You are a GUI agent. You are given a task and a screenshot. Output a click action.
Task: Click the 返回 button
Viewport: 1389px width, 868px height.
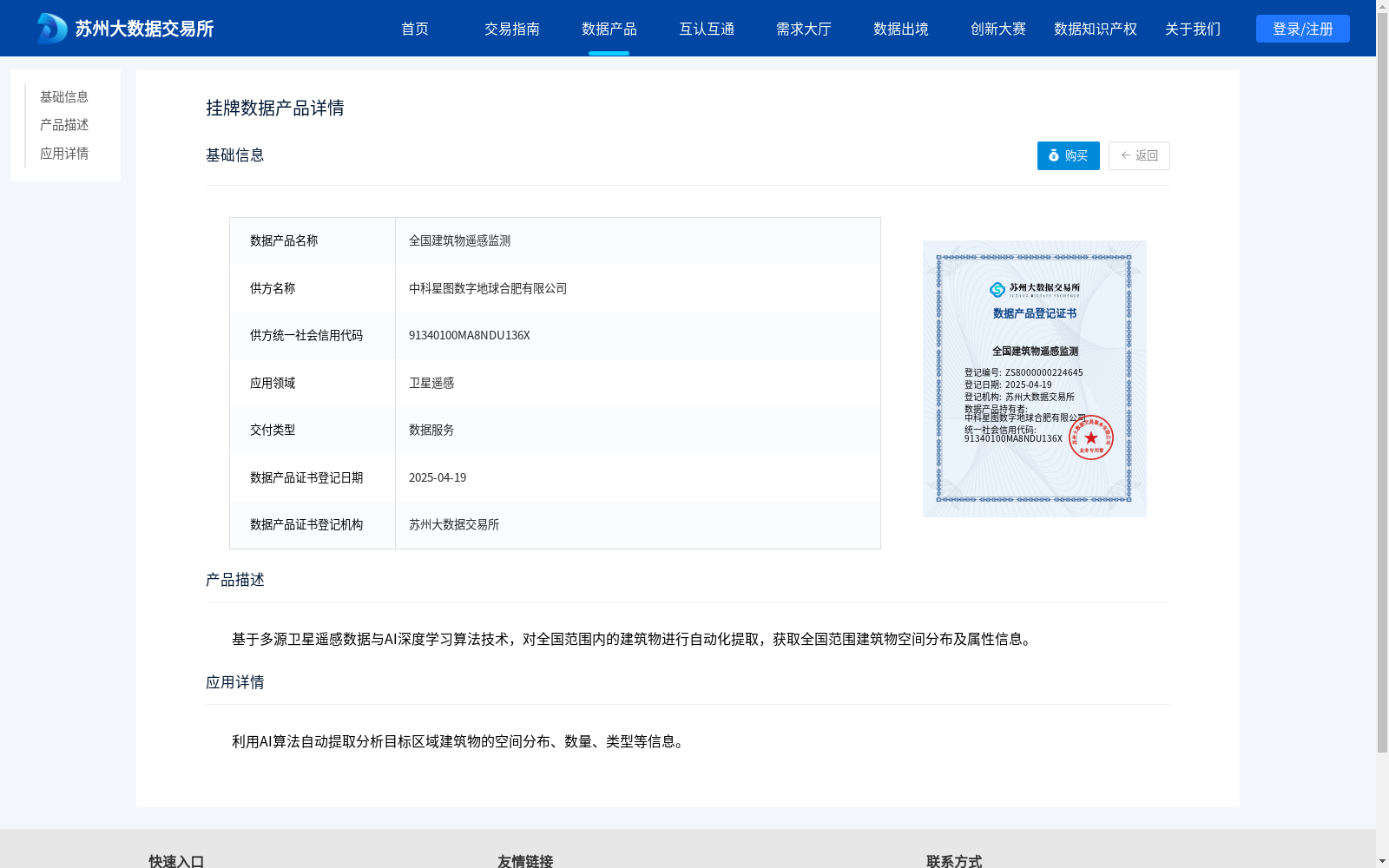click(x=1139, y=155)
